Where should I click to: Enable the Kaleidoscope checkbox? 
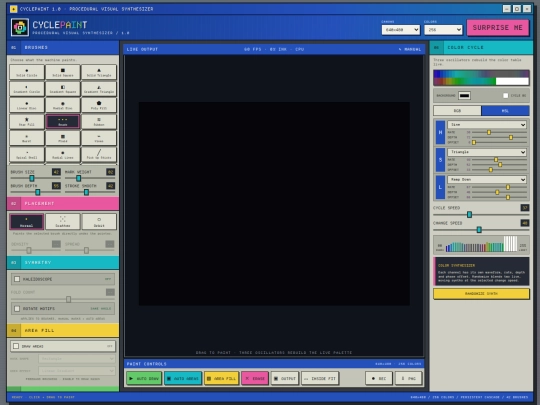17,279
